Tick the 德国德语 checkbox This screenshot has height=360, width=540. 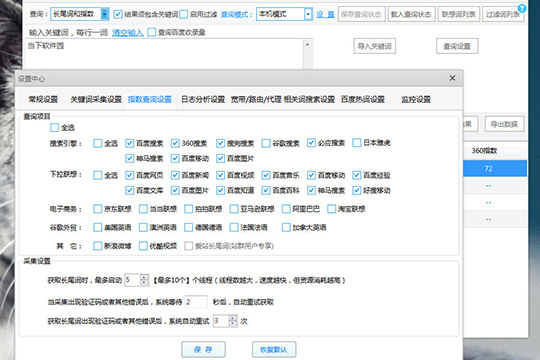click(x=188, y=227)
